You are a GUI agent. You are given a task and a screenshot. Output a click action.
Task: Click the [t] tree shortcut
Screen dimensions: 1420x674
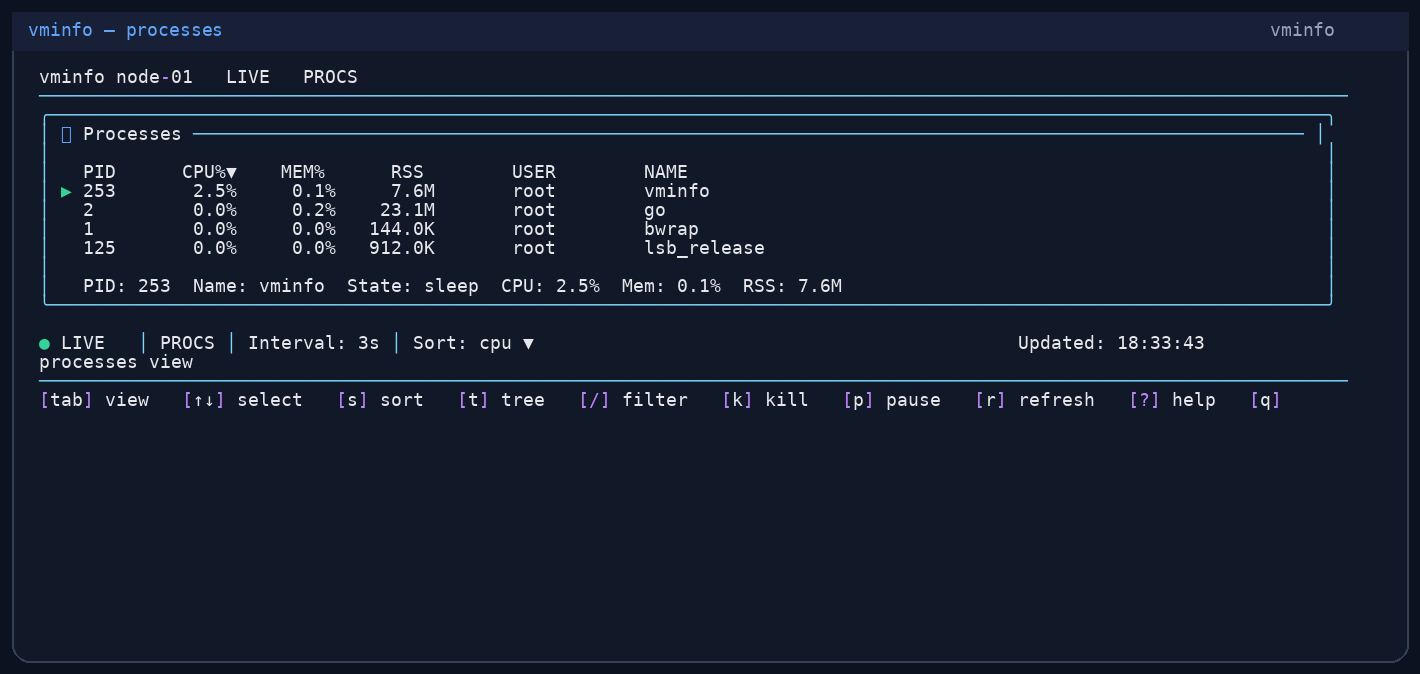click(x=501, y=400)
